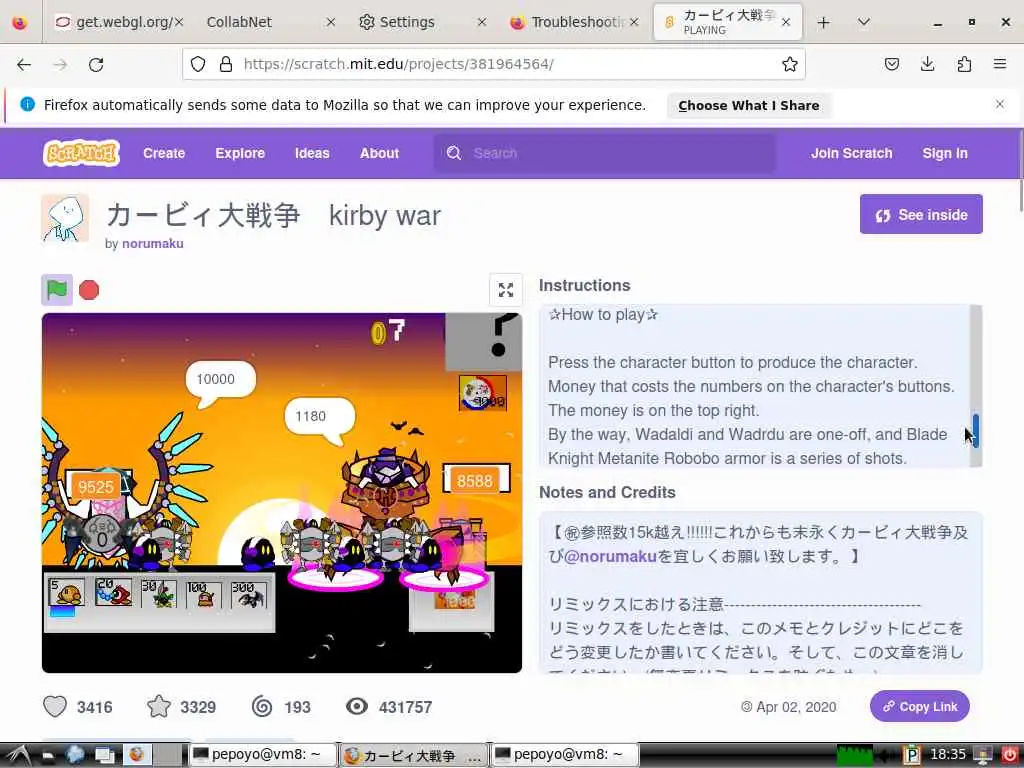Image resolution: width=1024 pixels, height=768 pixels.
Task: Open the Firefox taskbar launcher icon
Action: tap(136, 755)
